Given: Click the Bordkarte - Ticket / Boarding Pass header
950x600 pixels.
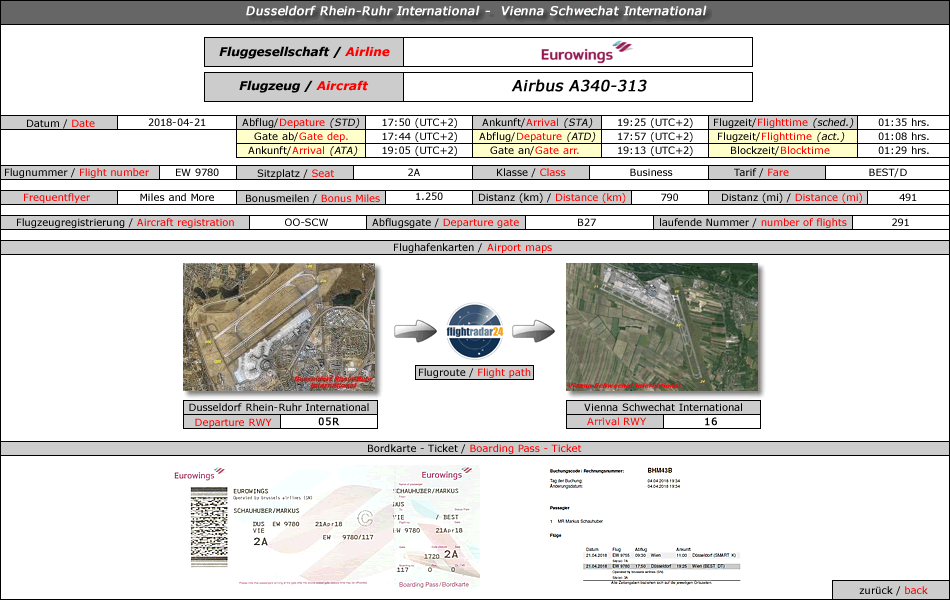Looking at the screenshot, I should click(474, 448).
